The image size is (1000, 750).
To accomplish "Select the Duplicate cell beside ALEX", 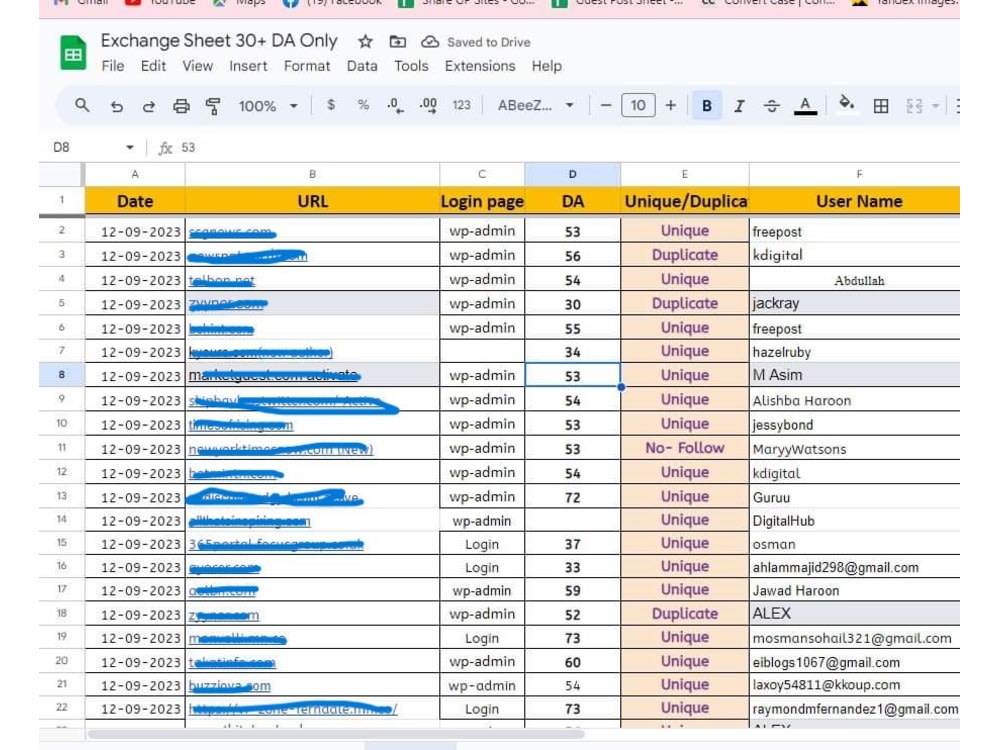I will 684,614.
